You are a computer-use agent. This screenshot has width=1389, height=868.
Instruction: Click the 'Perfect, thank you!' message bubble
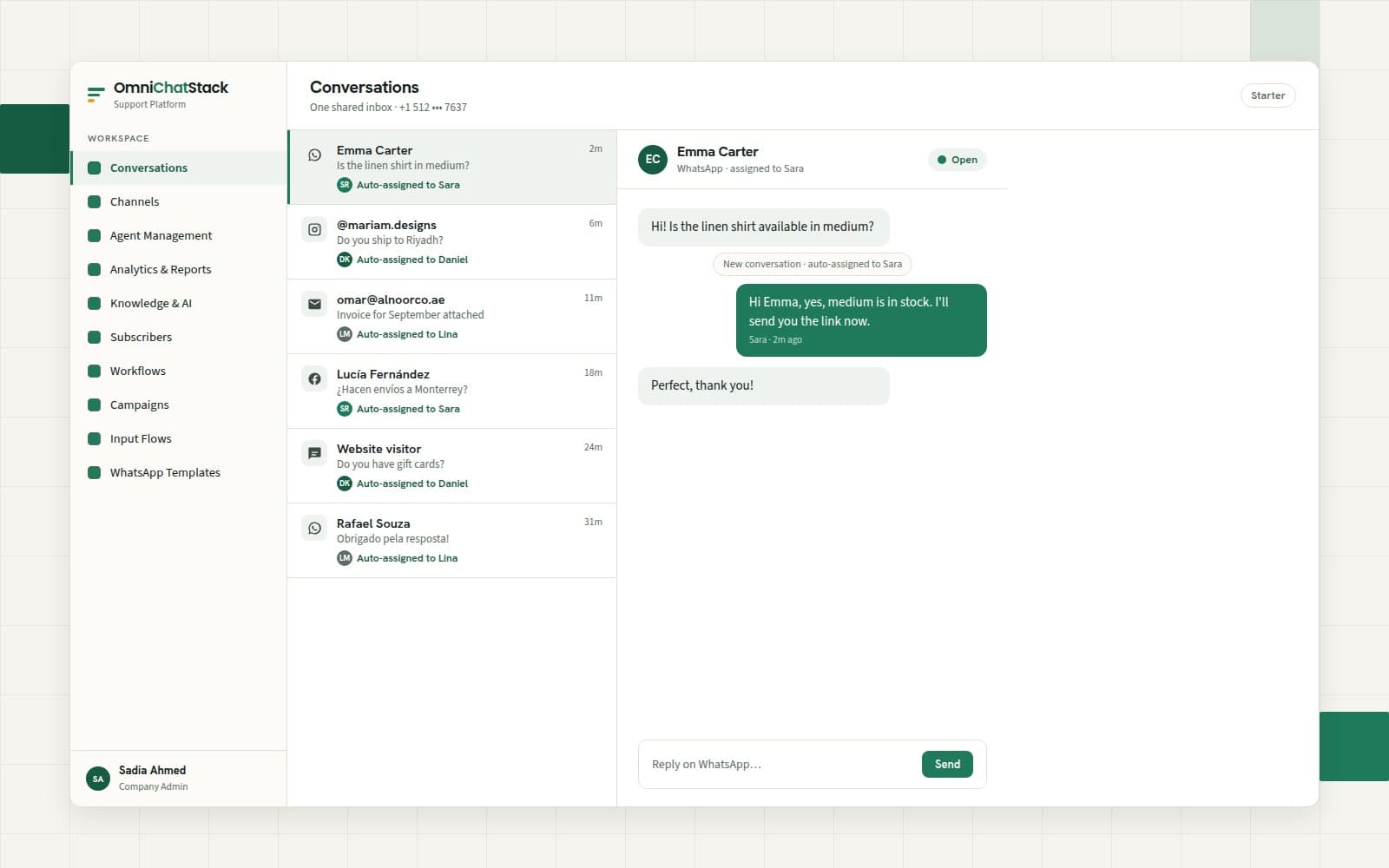(x=763, y=385)
